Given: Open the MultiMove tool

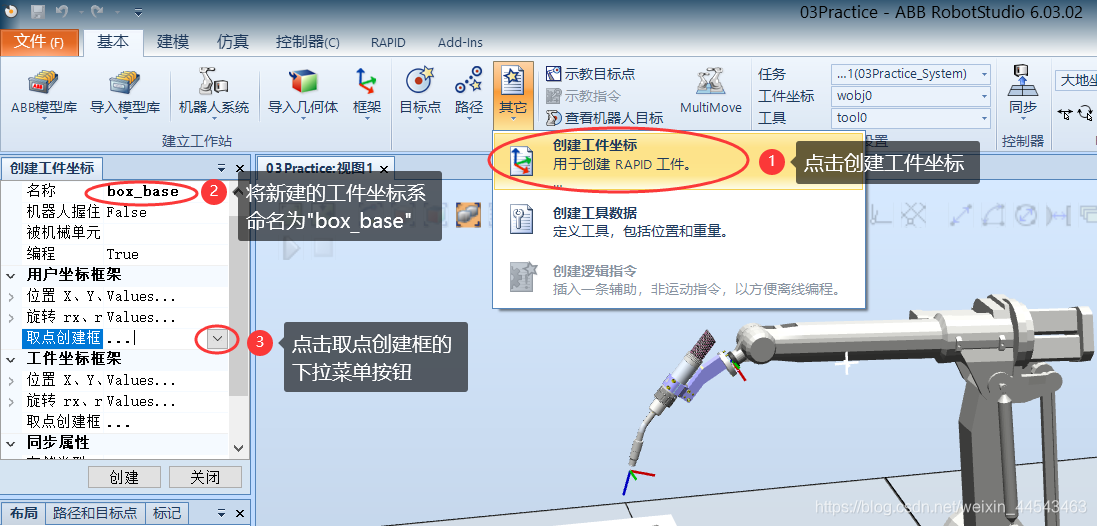Looking at the screenshot, I should [711, 91].
